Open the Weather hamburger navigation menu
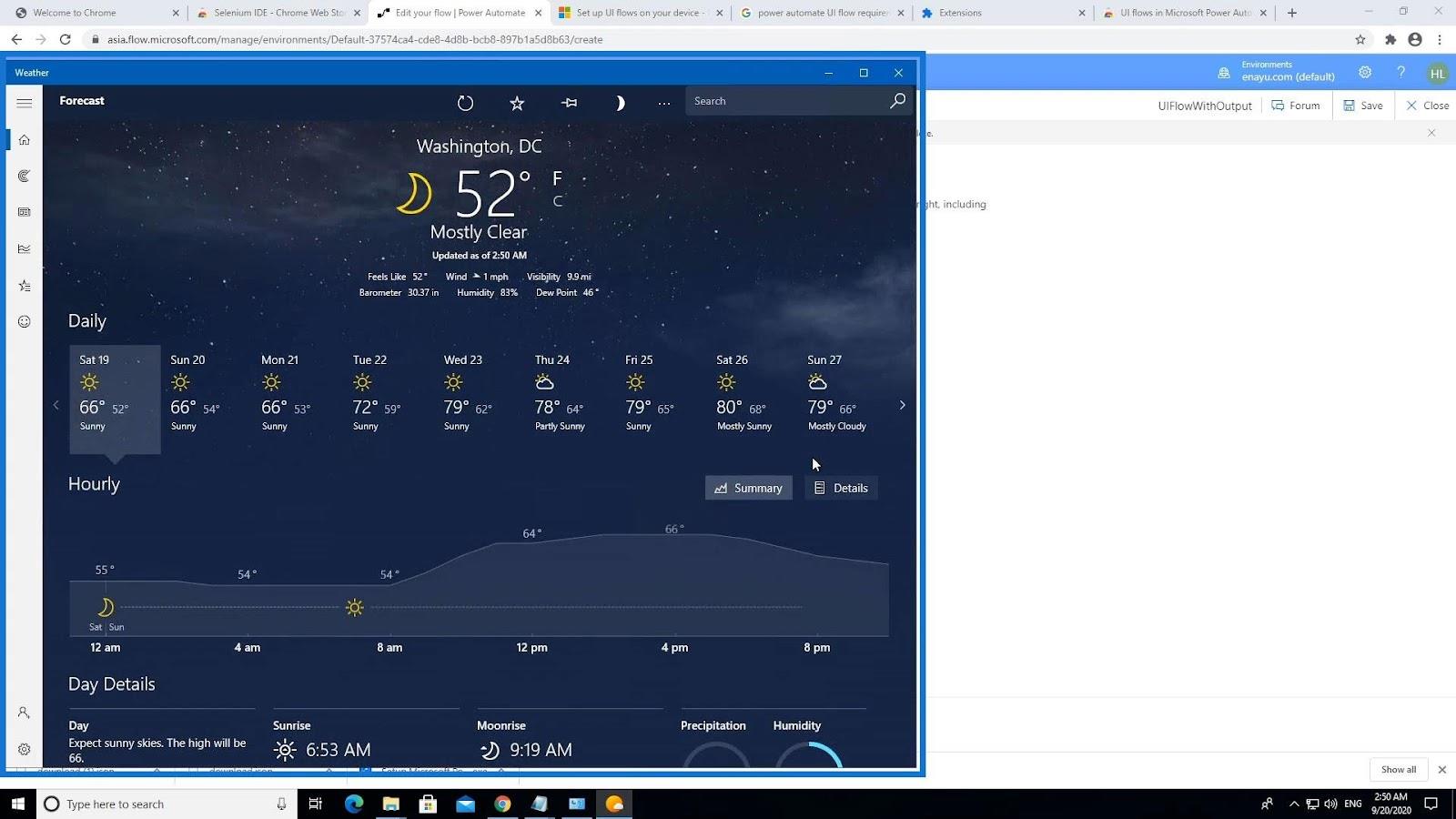The image size is (1456, 819). (25, 103)
